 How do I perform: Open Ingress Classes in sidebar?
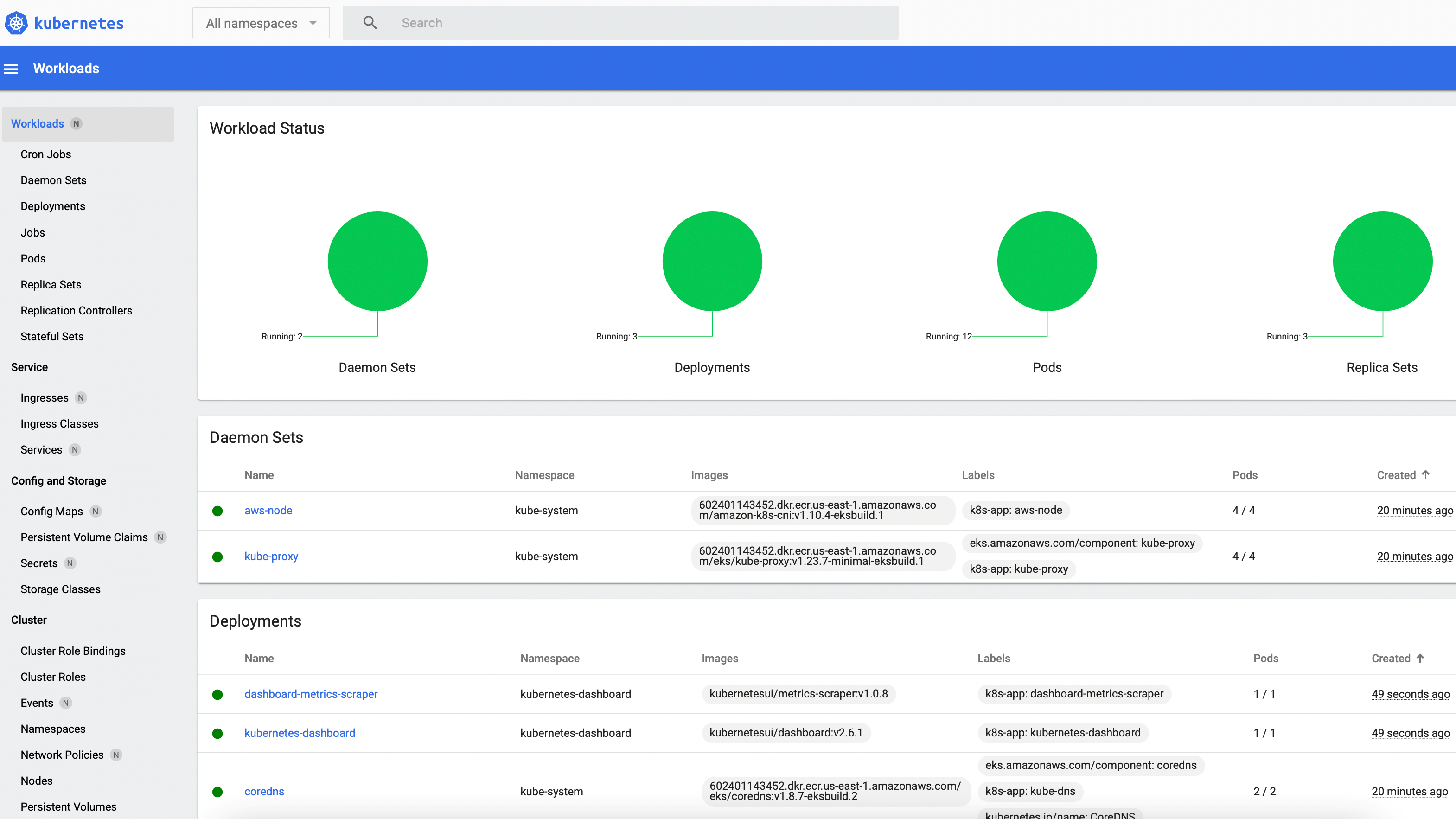click(59, 424)
